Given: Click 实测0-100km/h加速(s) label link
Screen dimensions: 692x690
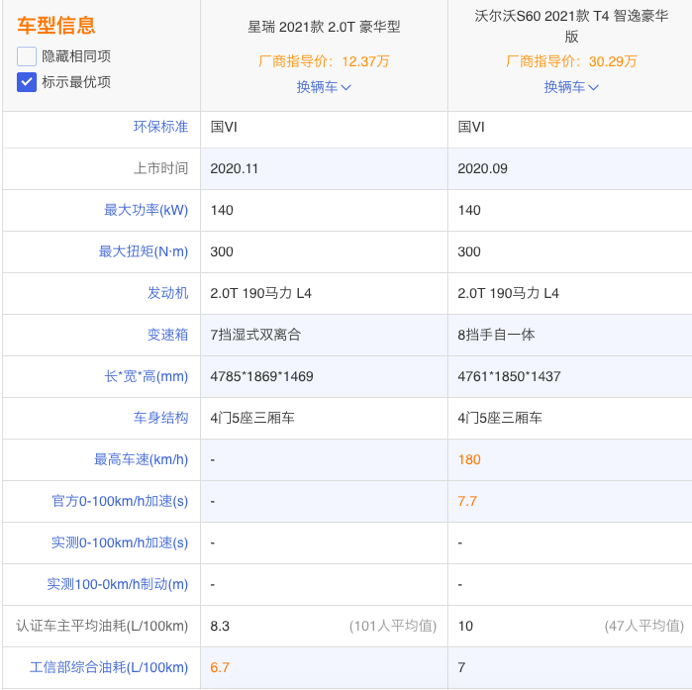Looking at the screenshot, I should pyautogui.click(x=120, y=543).
